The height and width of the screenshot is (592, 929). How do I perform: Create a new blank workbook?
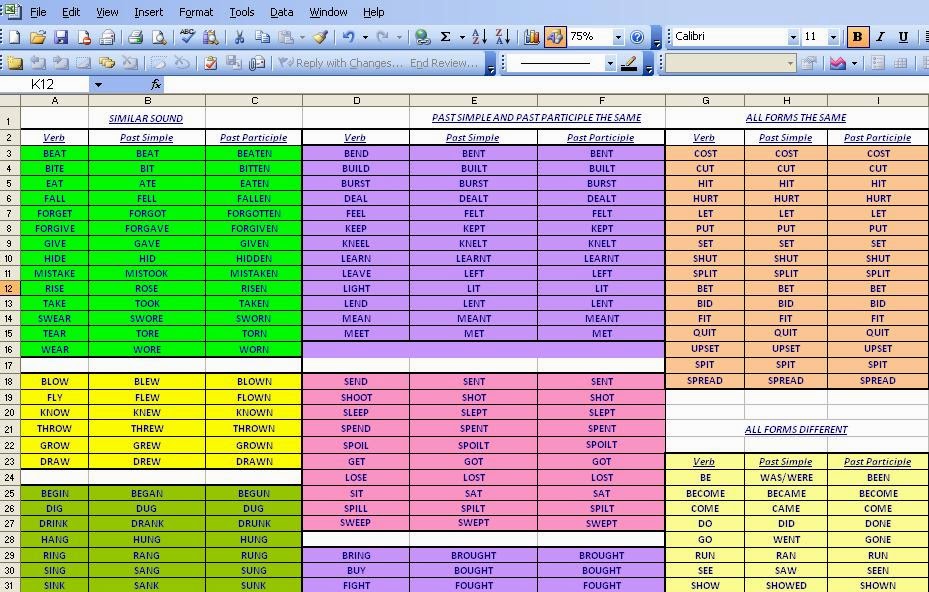click(14, 37)
